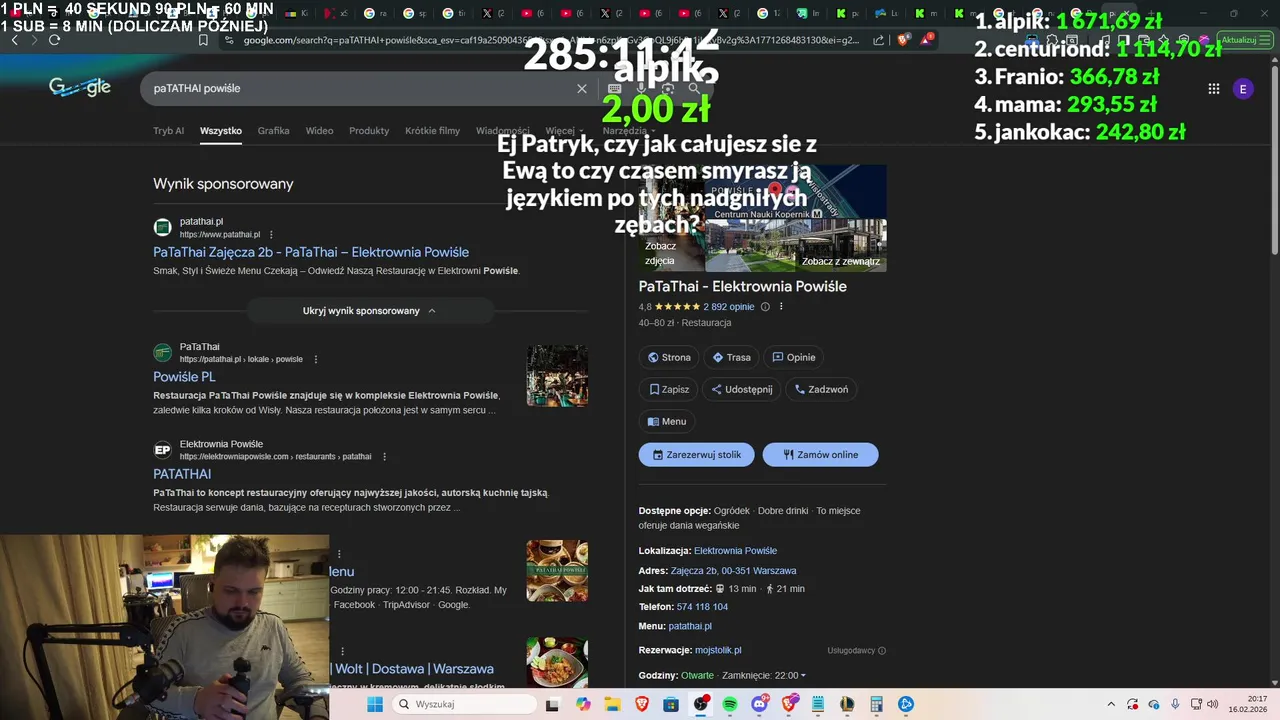Save the place with Zapisz
1280x720 pixels.
669,389
